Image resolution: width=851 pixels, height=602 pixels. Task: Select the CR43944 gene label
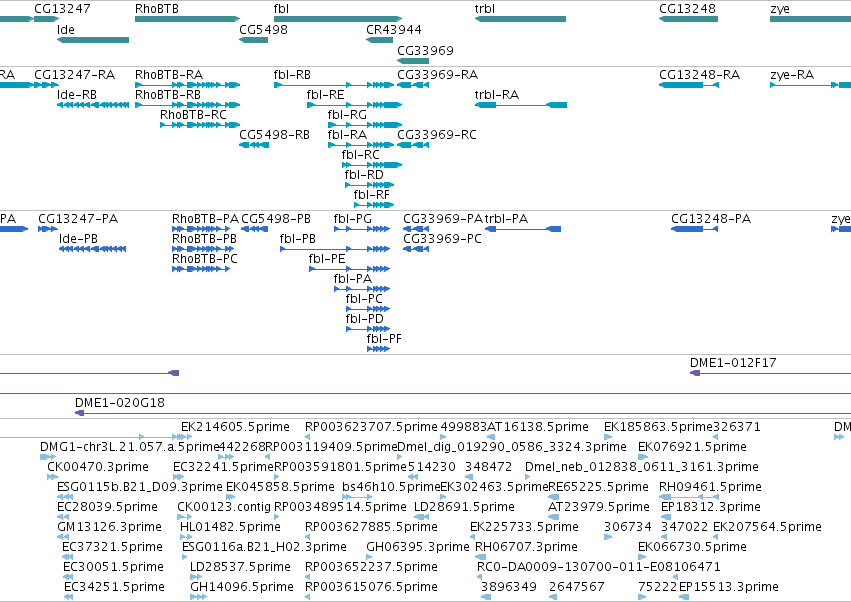click(393, 29)
